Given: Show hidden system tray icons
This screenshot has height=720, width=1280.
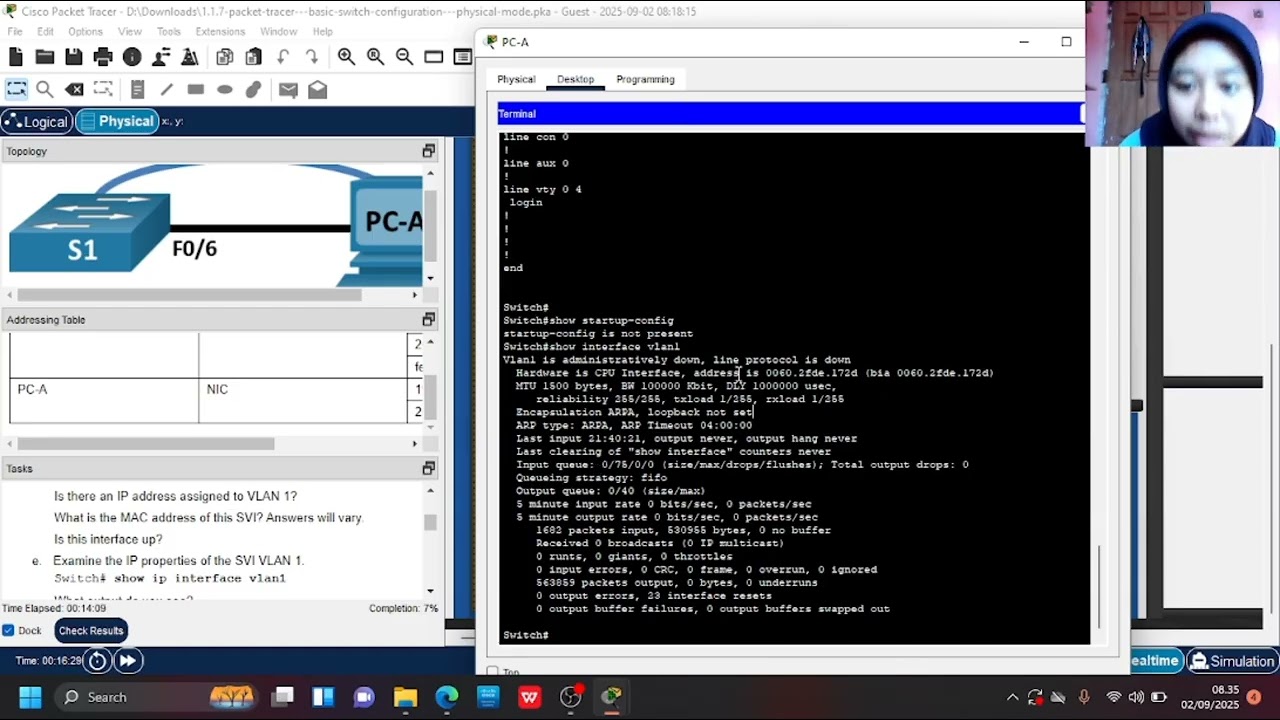Looking at the screenshot, I should [1012, 697].
